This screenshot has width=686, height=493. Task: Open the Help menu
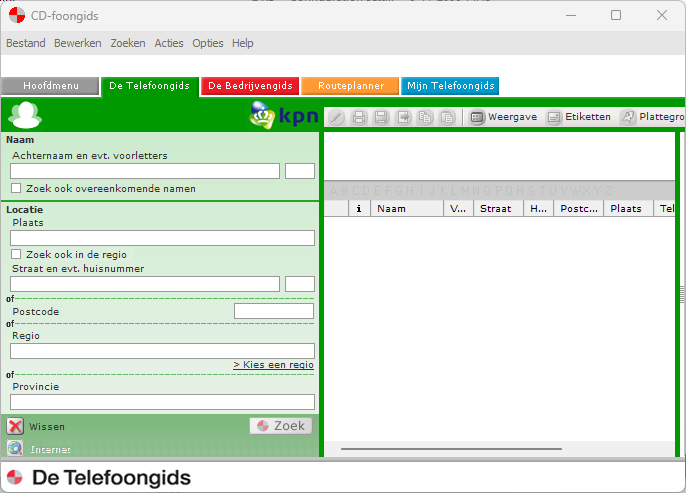243,43
